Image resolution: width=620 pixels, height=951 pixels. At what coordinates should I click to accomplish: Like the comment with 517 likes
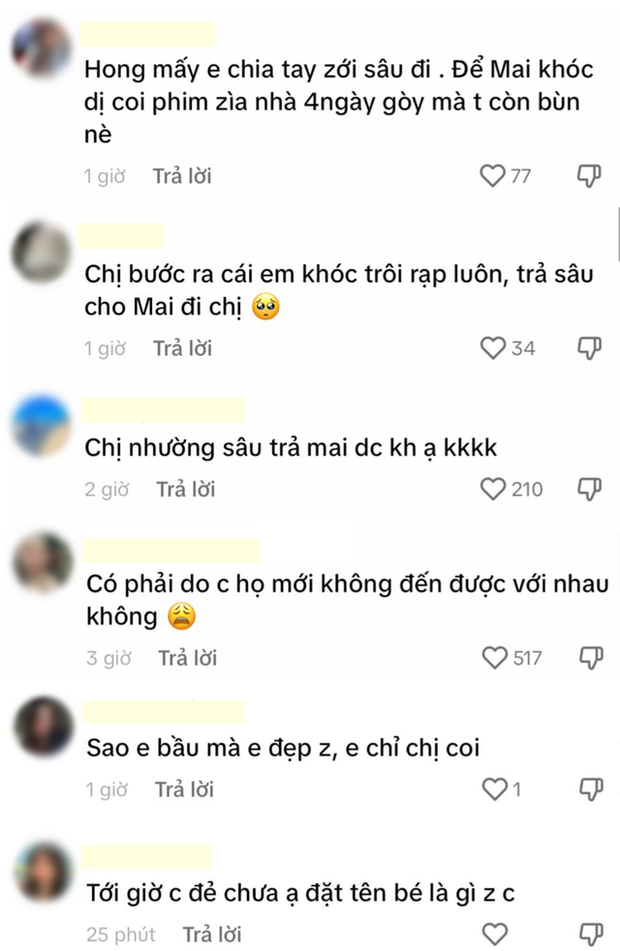click(x=494, y=657)
